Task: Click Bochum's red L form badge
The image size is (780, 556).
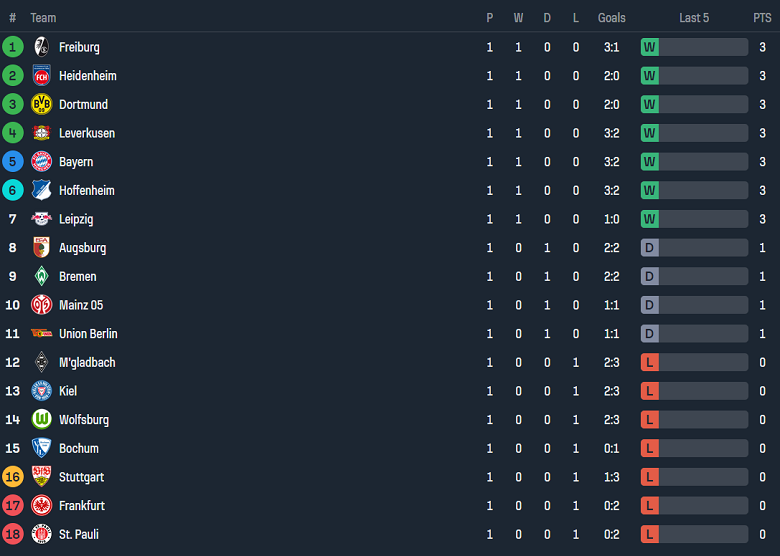Action: click(x=649, y=449)
